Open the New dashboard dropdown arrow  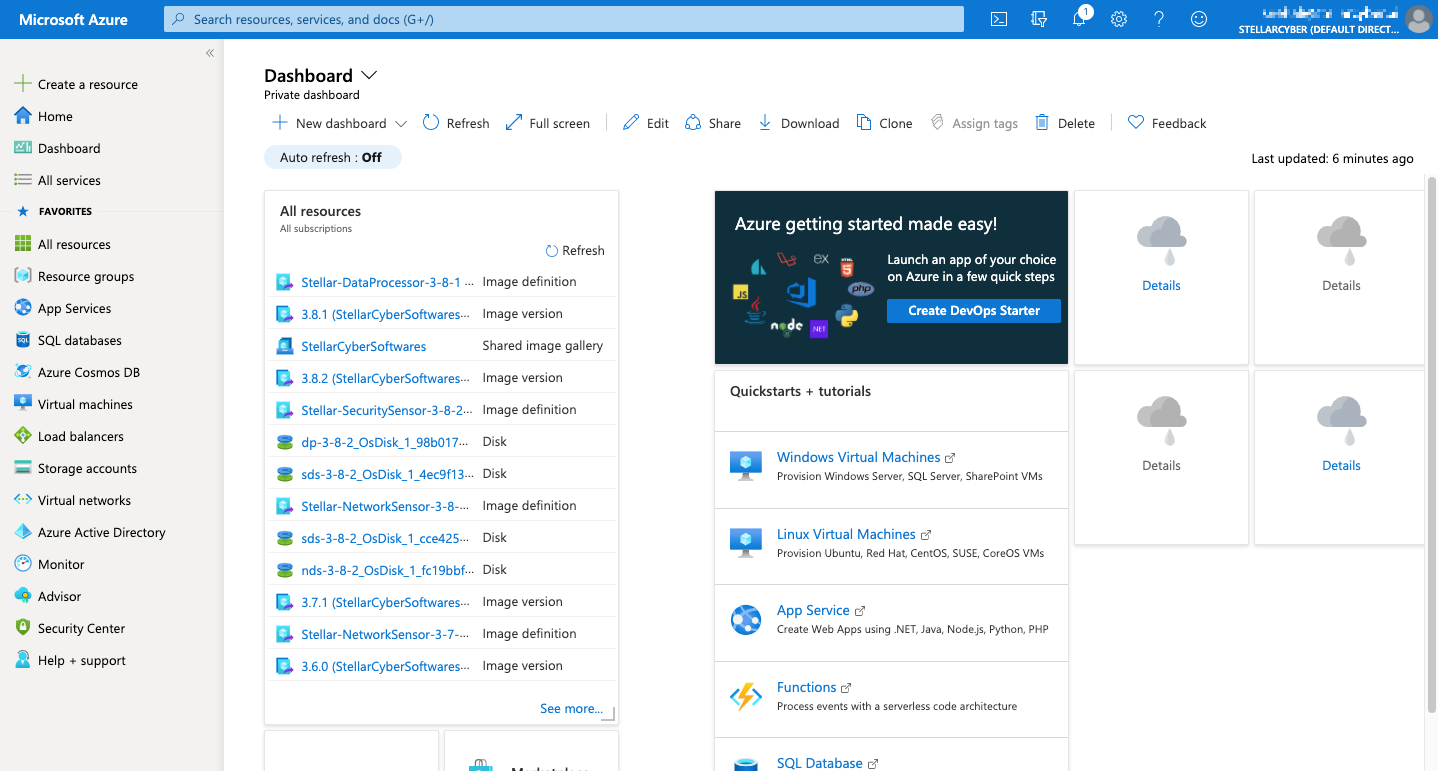401,124
